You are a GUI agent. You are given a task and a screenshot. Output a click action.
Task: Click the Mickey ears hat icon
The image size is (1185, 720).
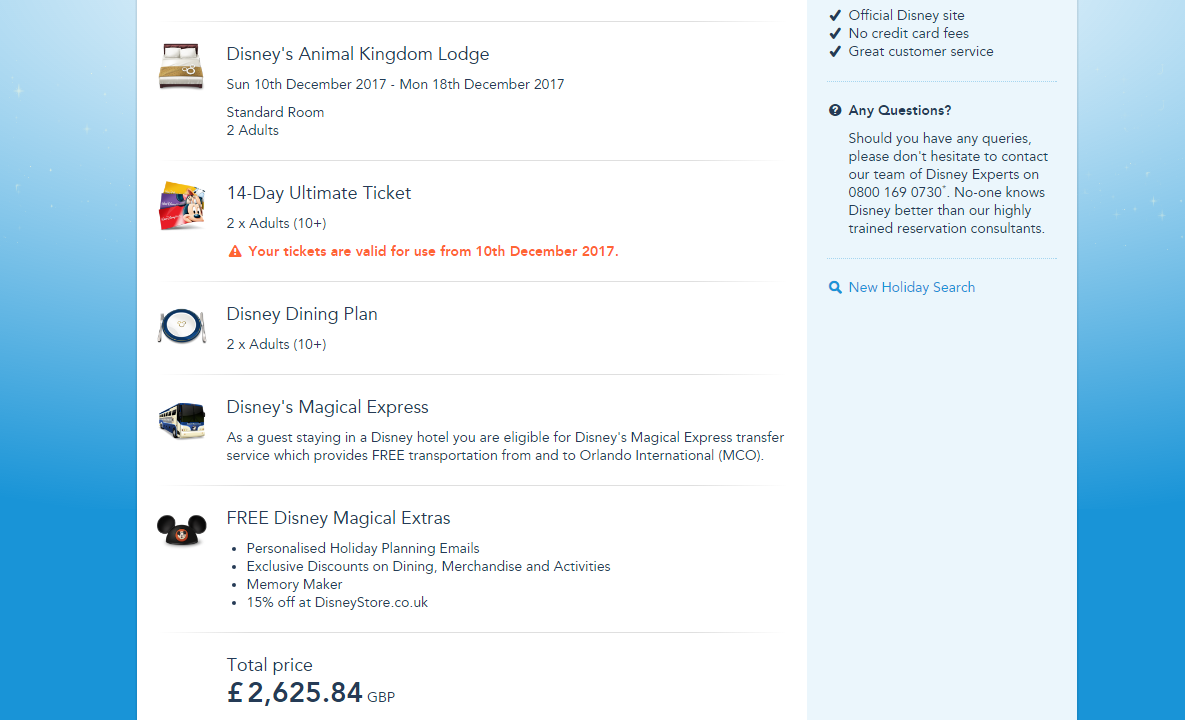coord(181,529)
